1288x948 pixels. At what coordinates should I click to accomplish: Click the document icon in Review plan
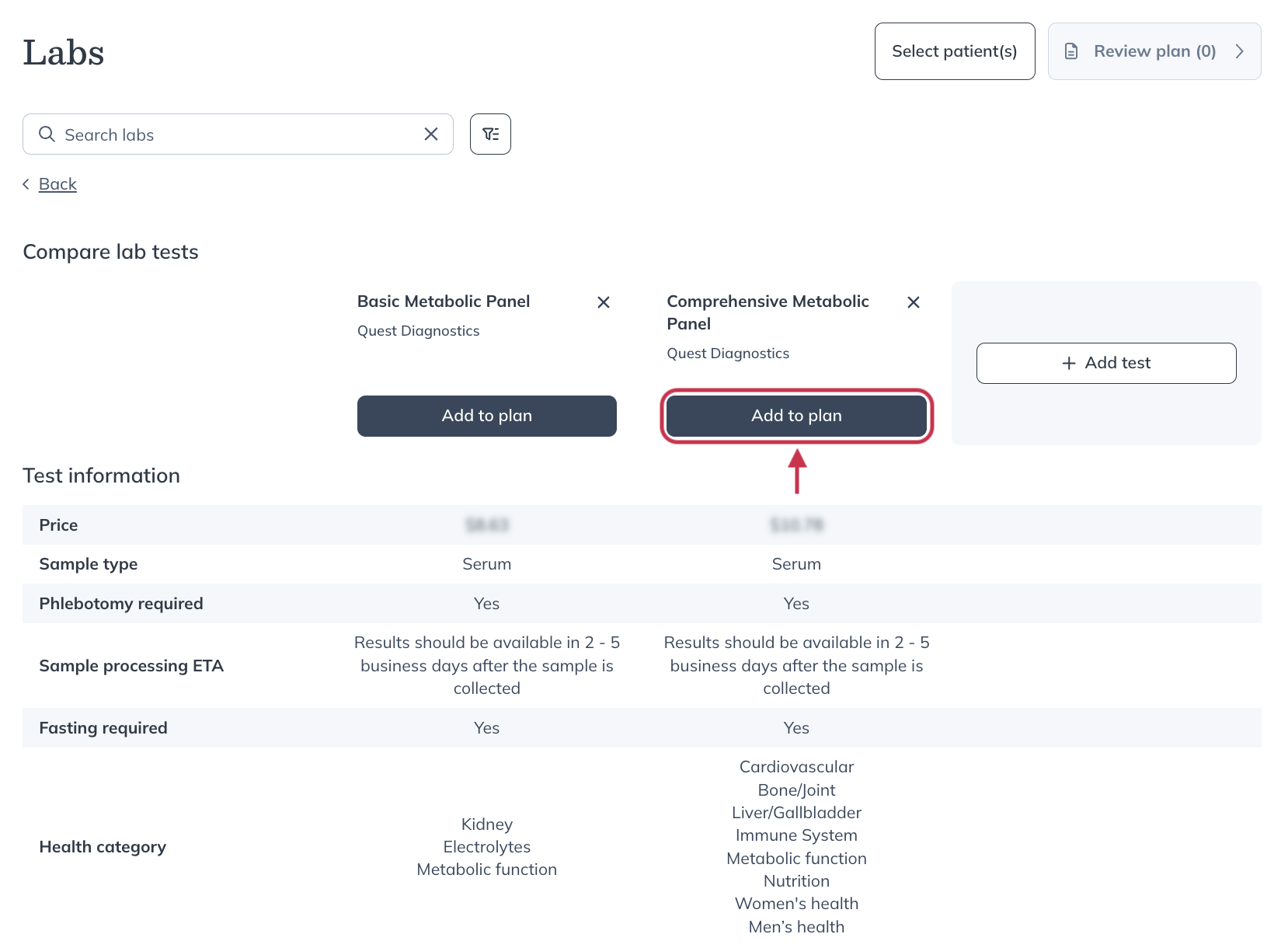tap(1072, 51)
